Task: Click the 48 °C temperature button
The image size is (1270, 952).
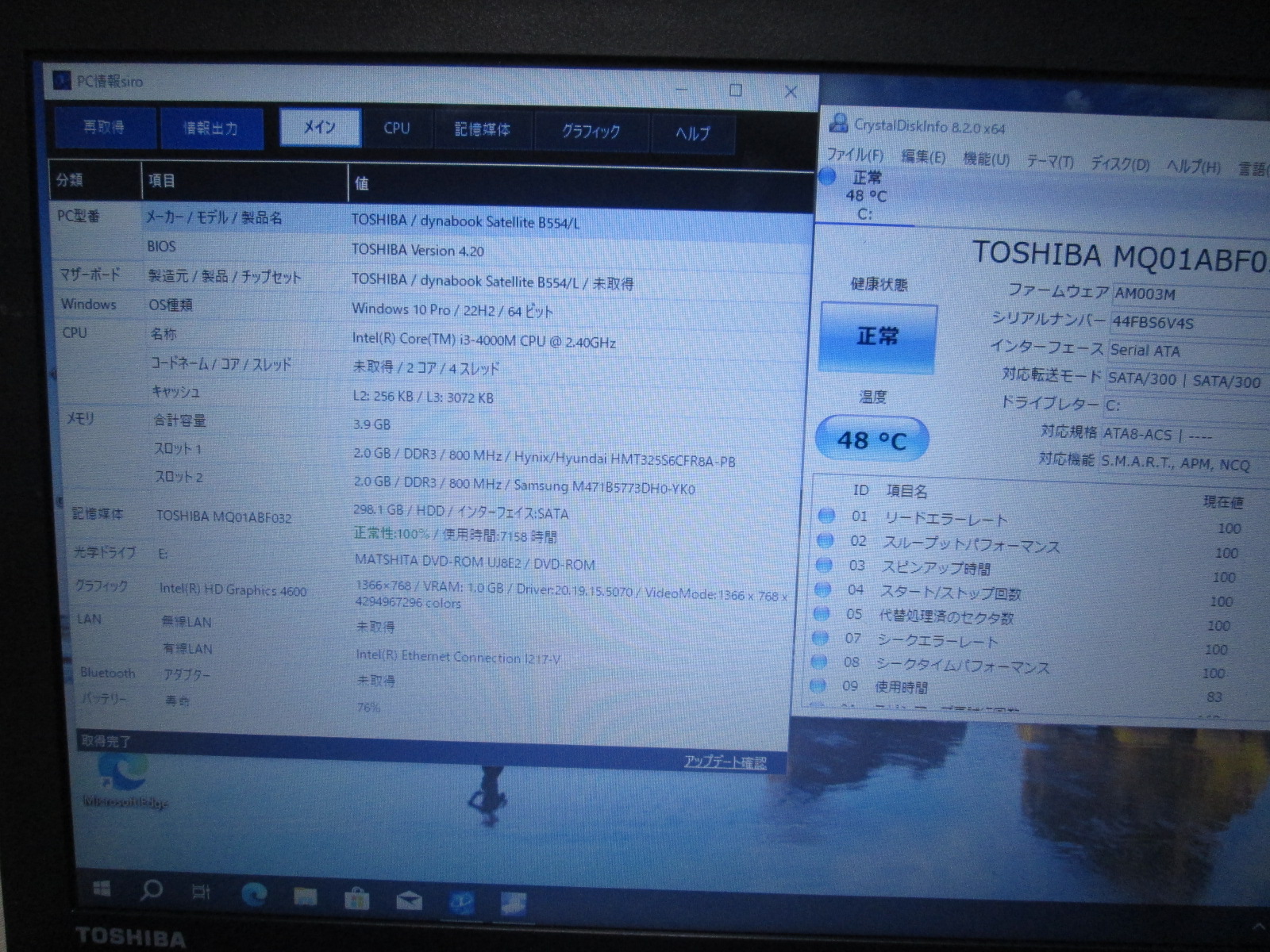Action: 872,440
